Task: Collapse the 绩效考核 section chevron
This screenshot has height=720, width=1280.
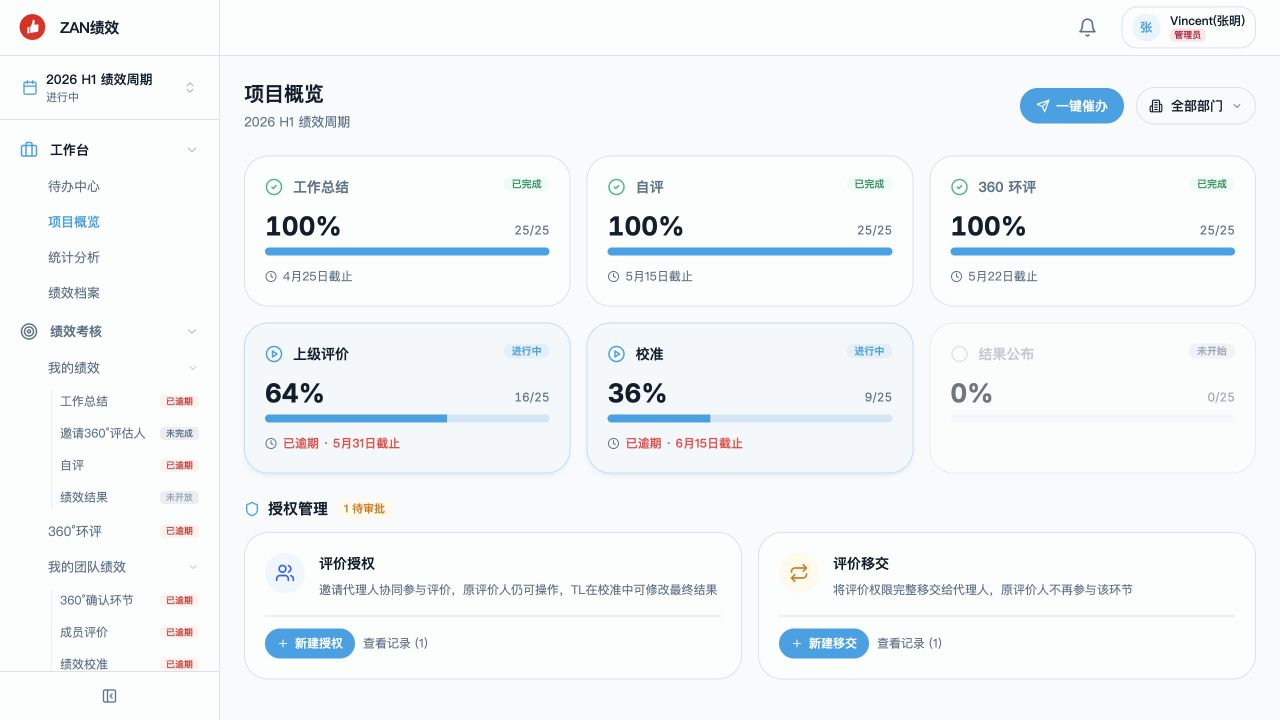Action: click(192, 331)
